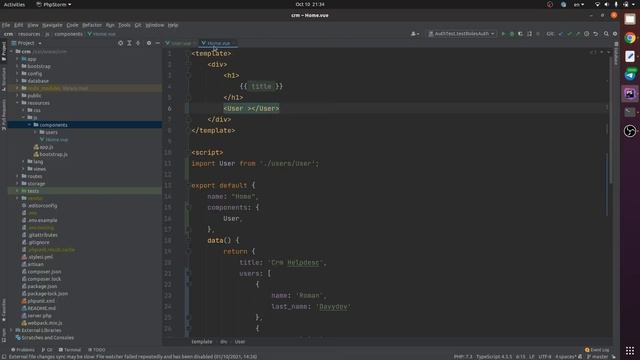Open the Activities overview
Screen dimensions: 640x360
(14, 4)
